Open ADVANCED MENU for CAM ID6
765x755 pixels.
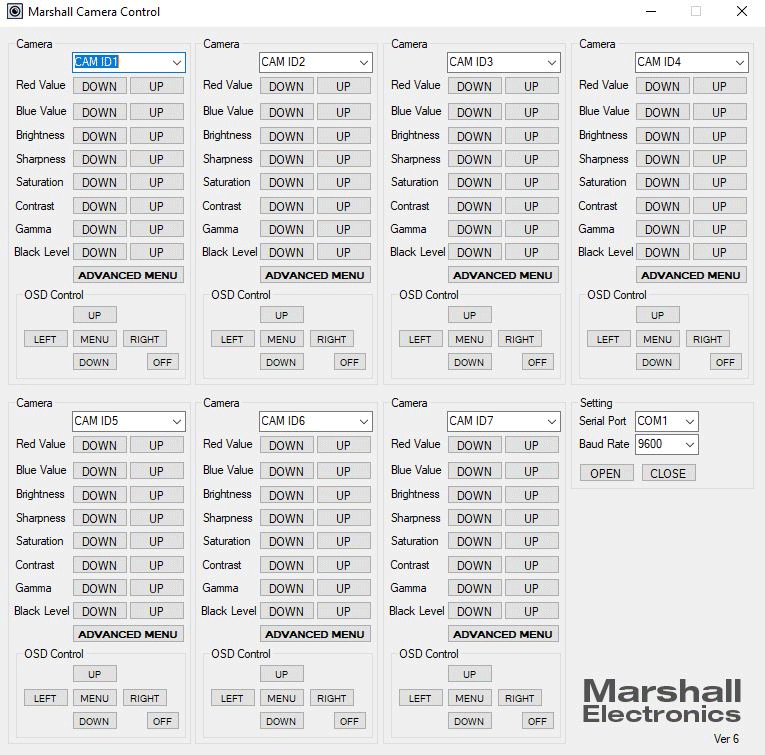tap(315, 634)
